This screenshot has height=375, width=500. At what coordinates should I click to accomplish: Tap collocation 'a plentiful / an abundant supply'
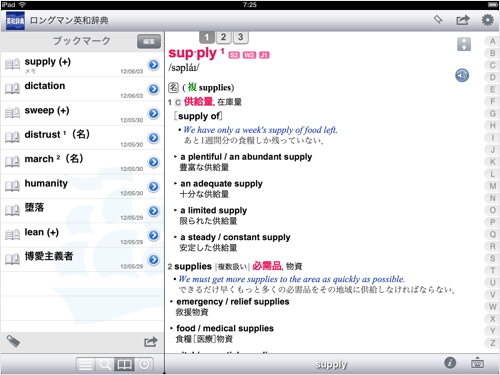click(x=246, y=157)
